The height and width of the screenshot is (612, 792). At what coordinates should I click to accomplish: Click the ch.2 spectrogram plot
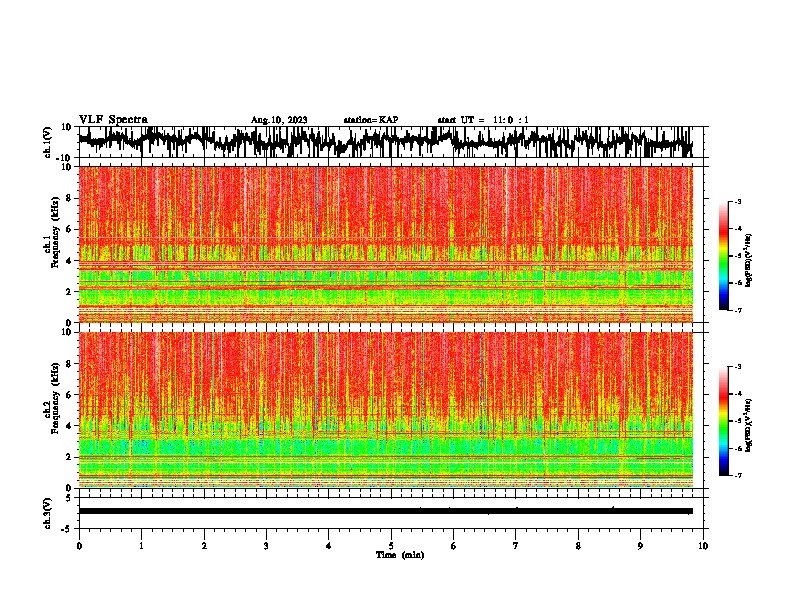[x=386, y=410]
